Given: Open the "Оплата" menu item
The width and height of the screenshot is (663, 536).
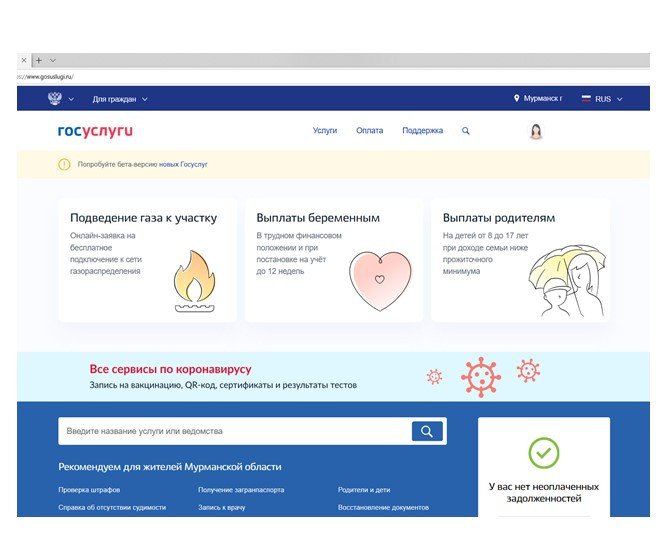Looking at the screenshot, I should point(370,131).
